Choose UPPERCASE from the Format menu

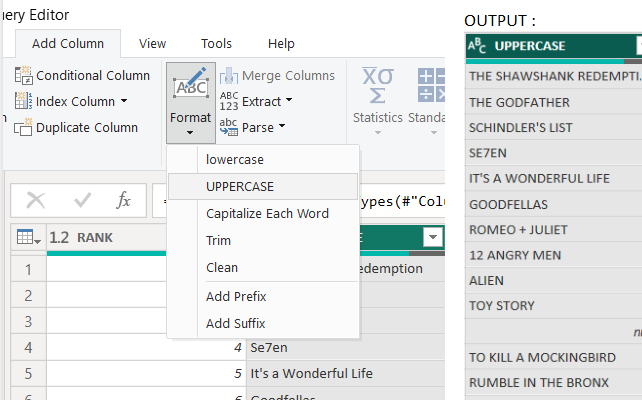(240, 186)
